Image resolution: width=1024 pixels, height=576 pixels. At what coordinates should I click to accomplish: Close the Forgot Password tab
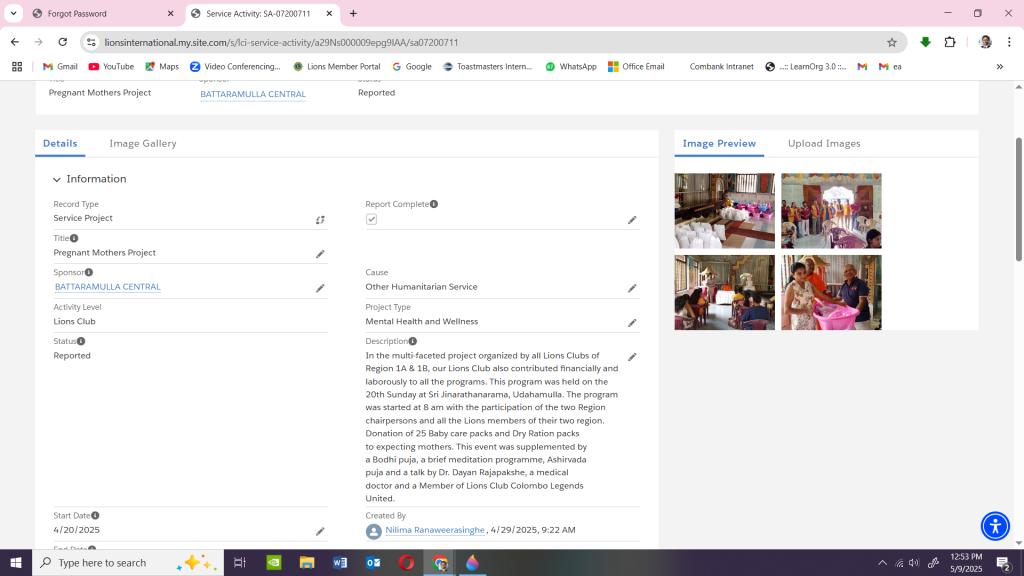click(x=170, y=14)
